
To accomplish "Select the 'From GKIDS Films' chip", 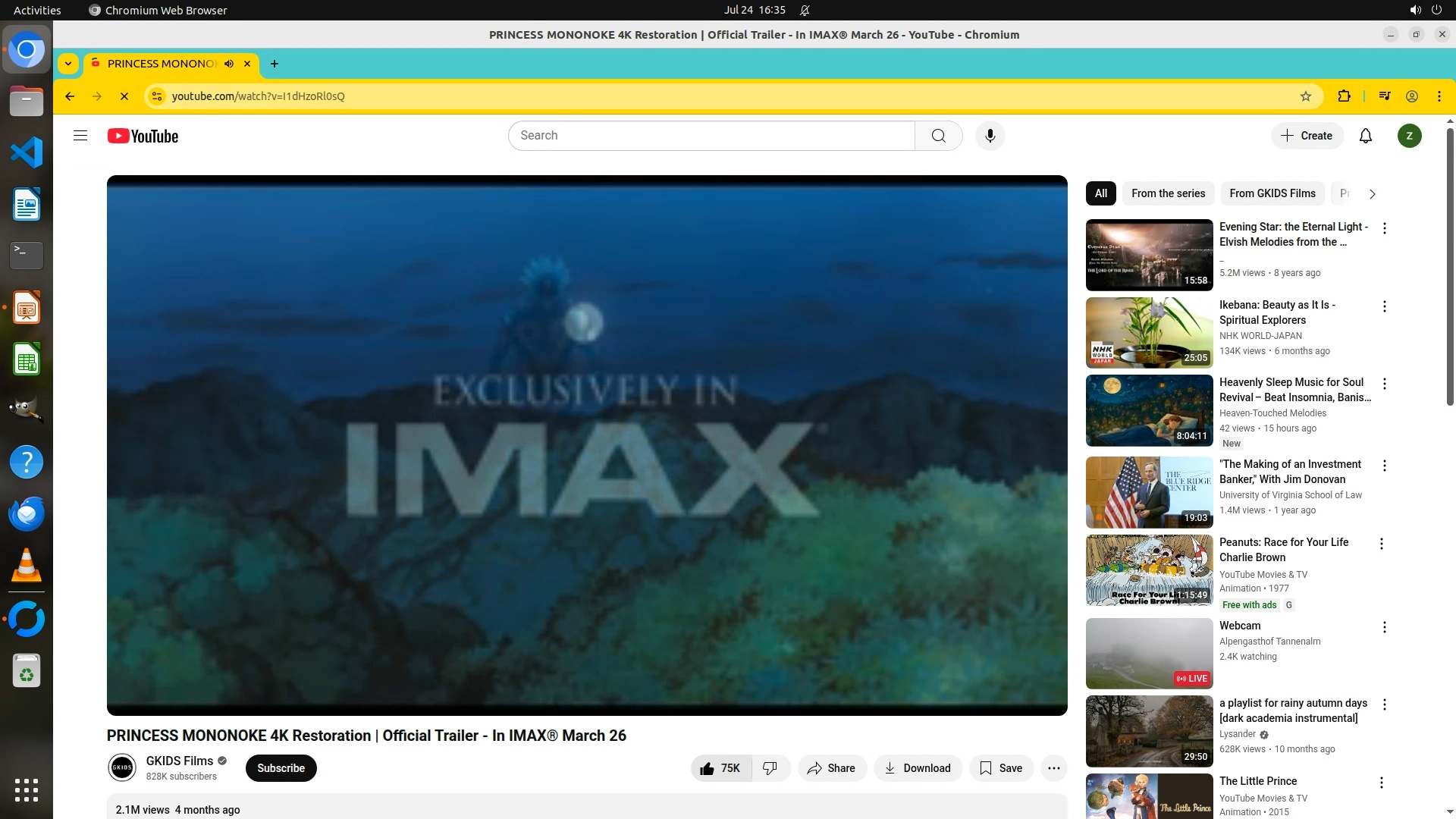I will [1272, 193].
